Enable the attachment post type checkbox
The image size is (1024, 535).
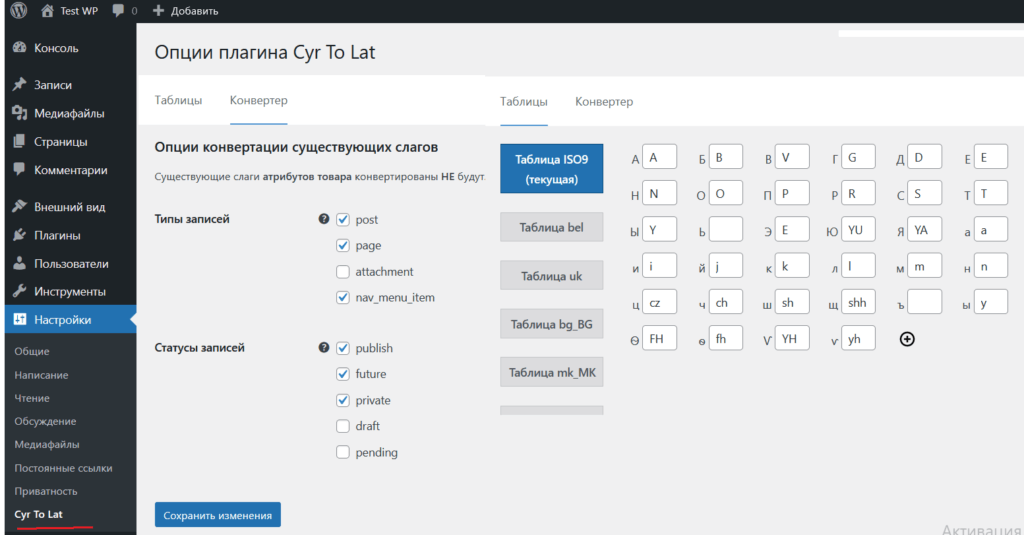click(x=343, y=272)
